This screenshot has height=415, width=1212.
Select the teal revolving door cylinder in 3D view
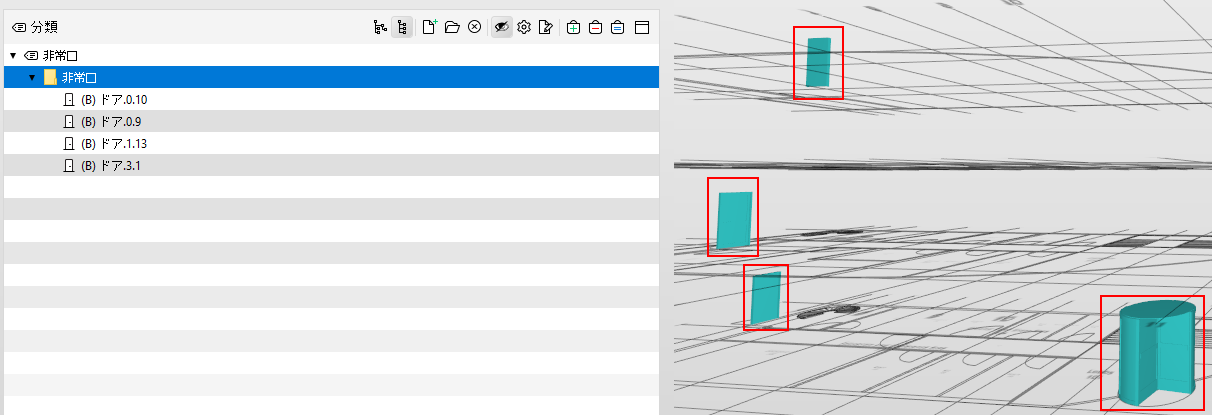pyautogui.click(x=1155, y=352)
